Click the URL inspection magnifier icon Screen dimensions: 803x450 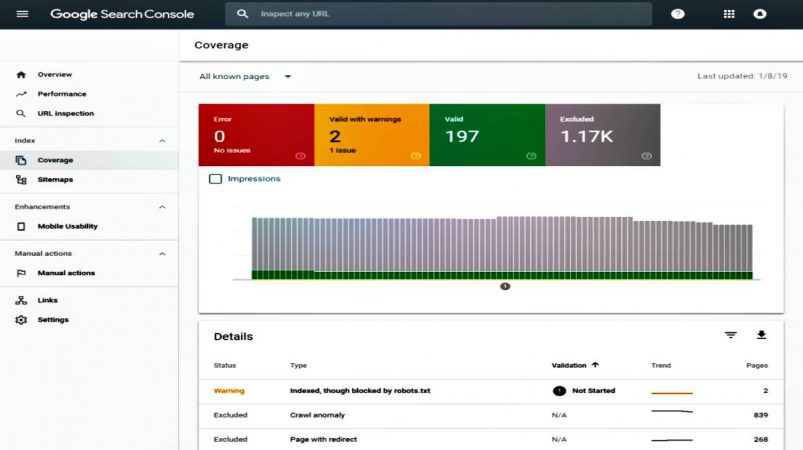pos(20,114)
